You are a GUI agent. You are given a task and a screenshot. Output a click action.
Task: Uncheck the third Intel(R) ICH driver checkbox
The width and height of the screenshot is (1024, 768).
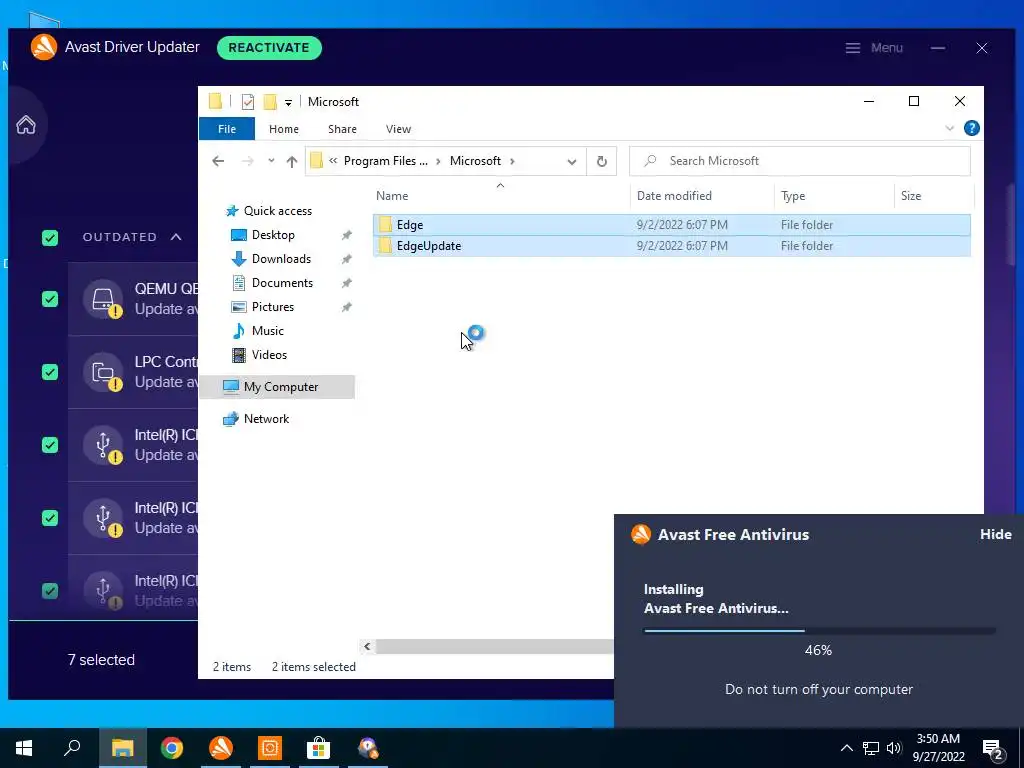tap(50, 591)
